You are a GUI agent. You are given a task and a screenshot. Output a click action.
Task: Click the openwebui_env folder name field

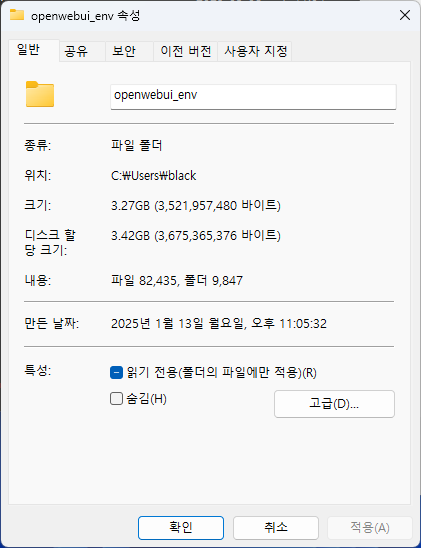pyautogui.click(x=253, y=96)
